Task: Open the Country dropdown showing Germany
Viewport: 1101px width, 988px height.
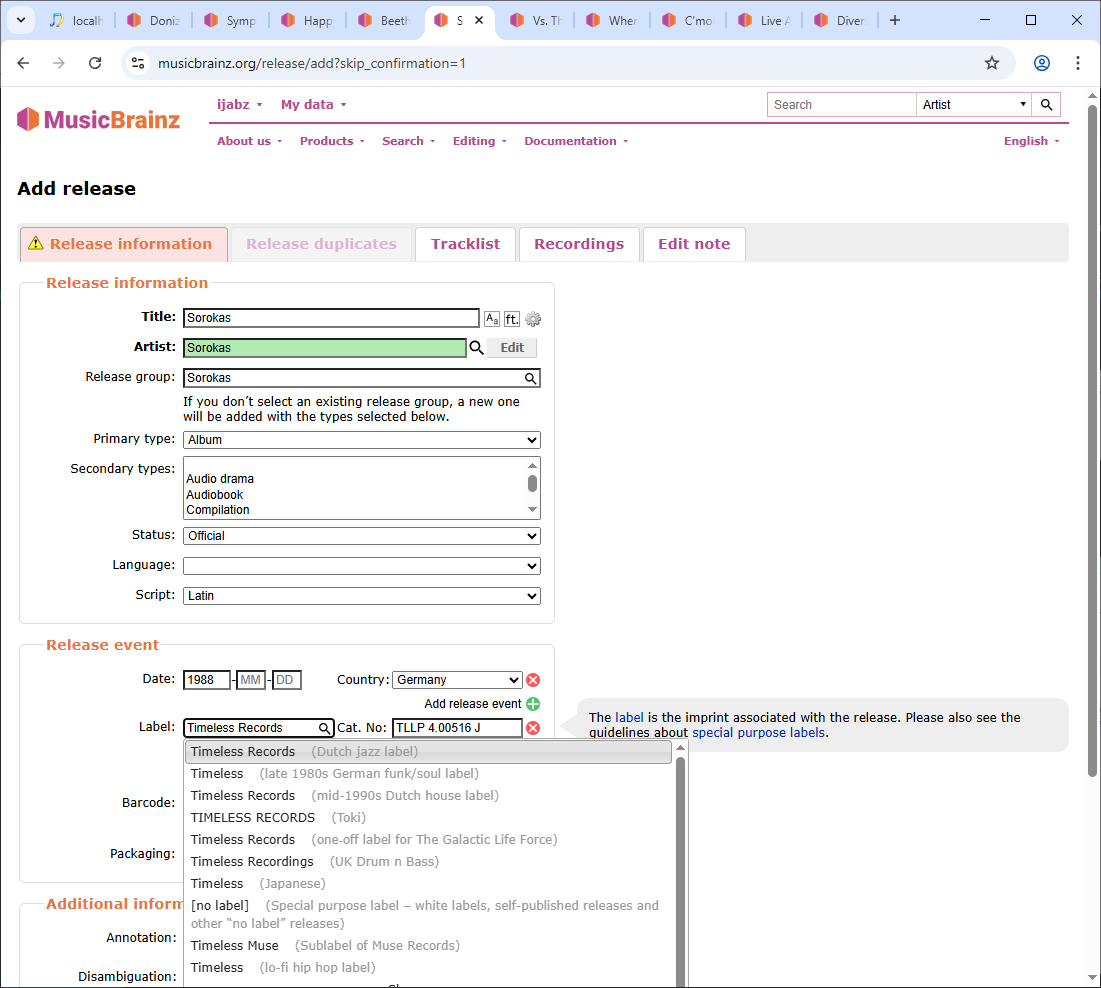Action: pyautogui.click(x=457, y=680)
